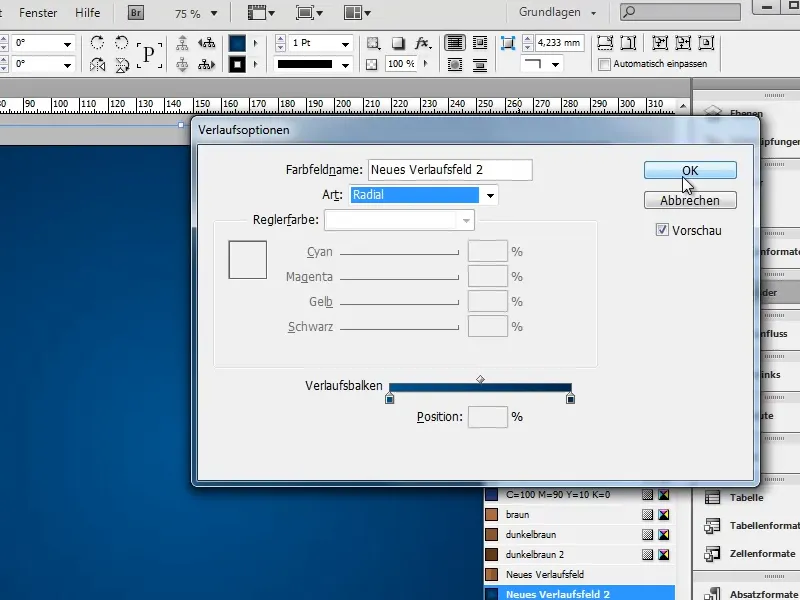
Task: Open the zoom level dropdown at 75 %
Action: 214,14
